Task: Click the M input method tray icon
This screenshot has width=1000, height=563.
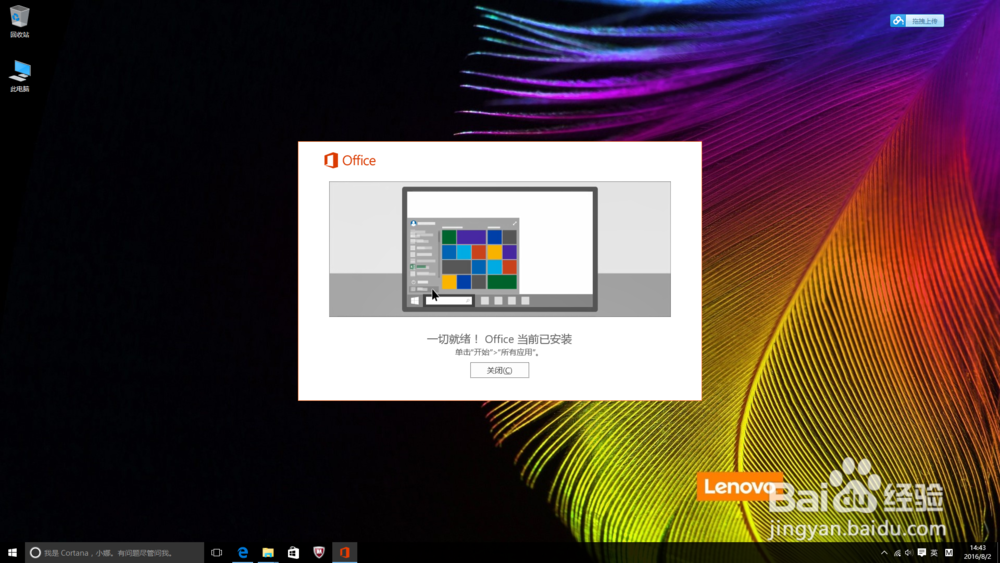Action: (x=949, y=553)
